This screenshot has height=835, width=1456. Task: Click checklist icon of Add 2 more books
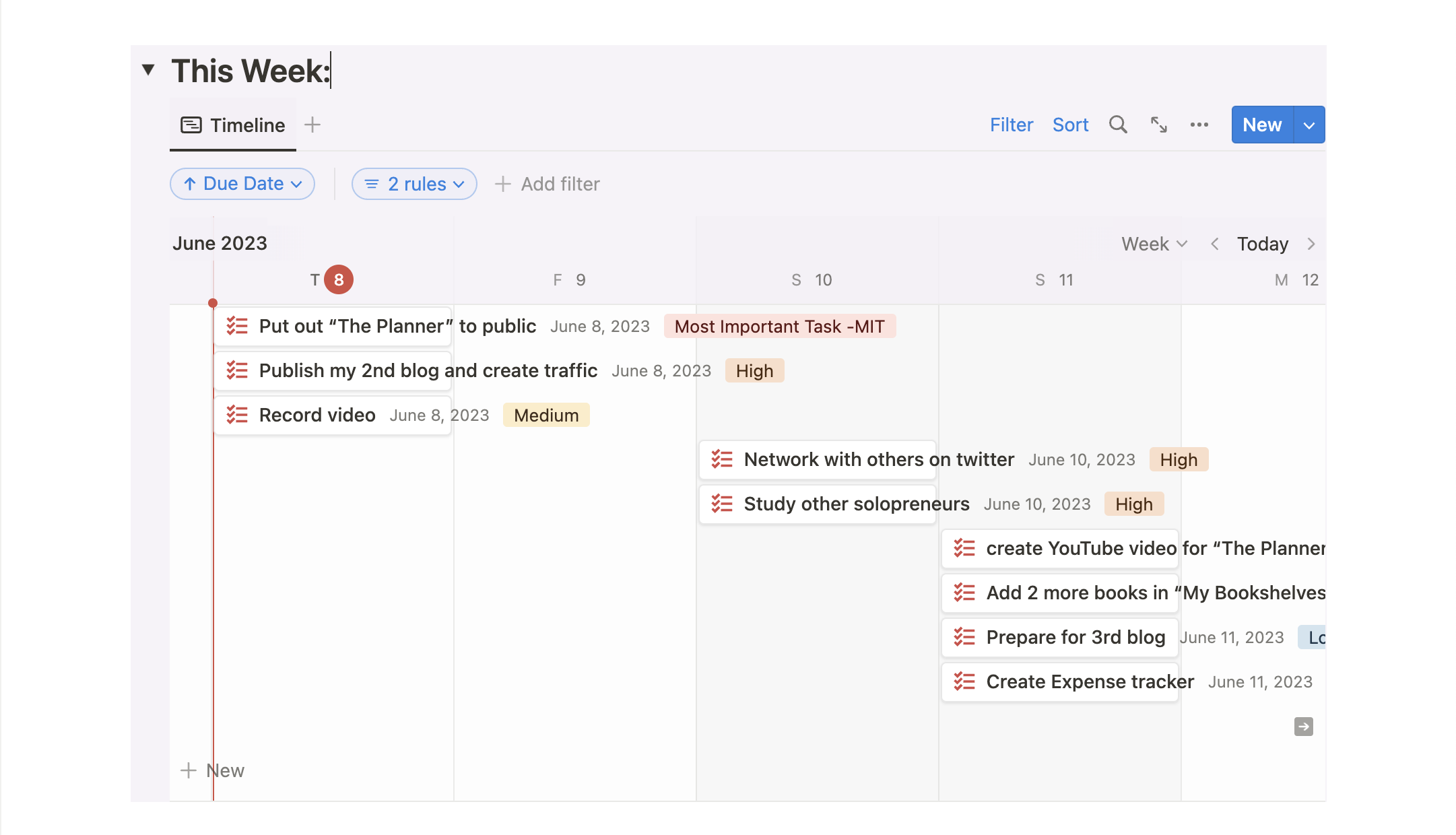tap(964, 593)
